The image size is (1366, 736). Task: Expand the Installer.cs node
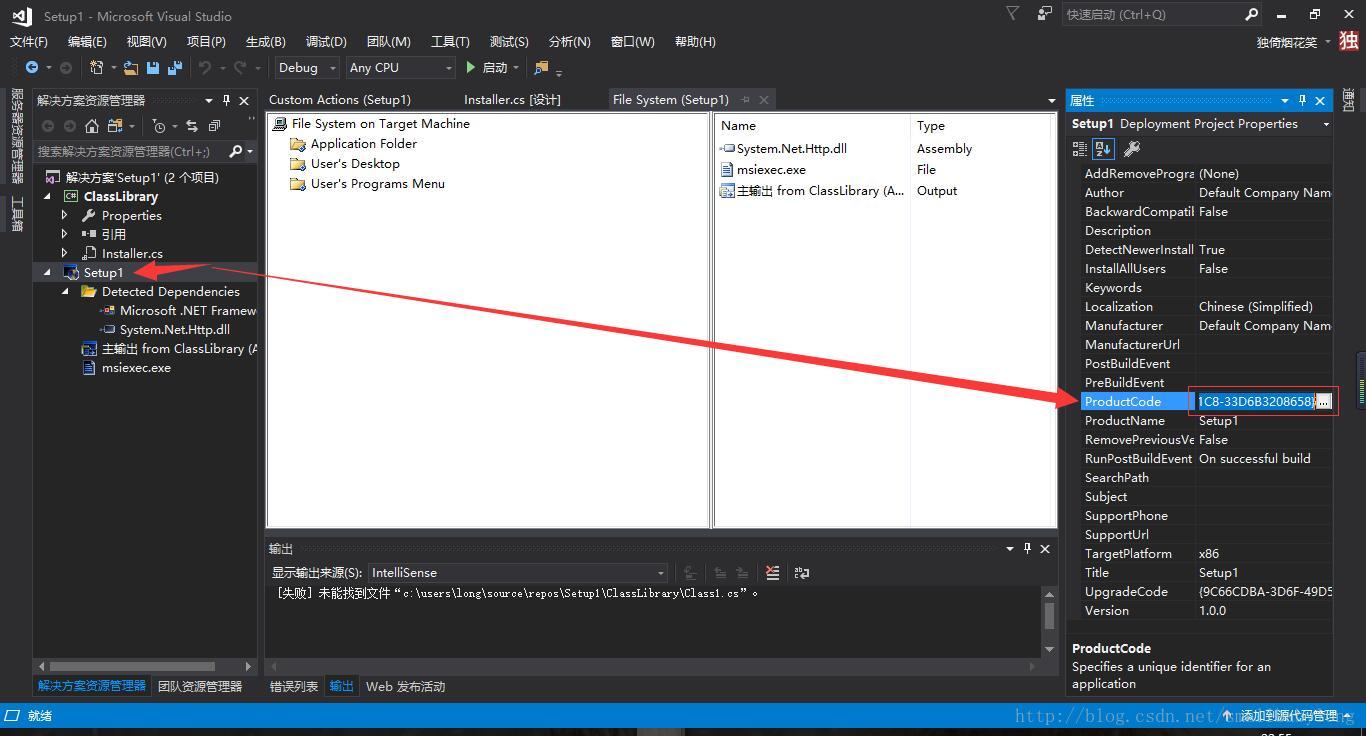pyautogui.click(x=65, y=253)
